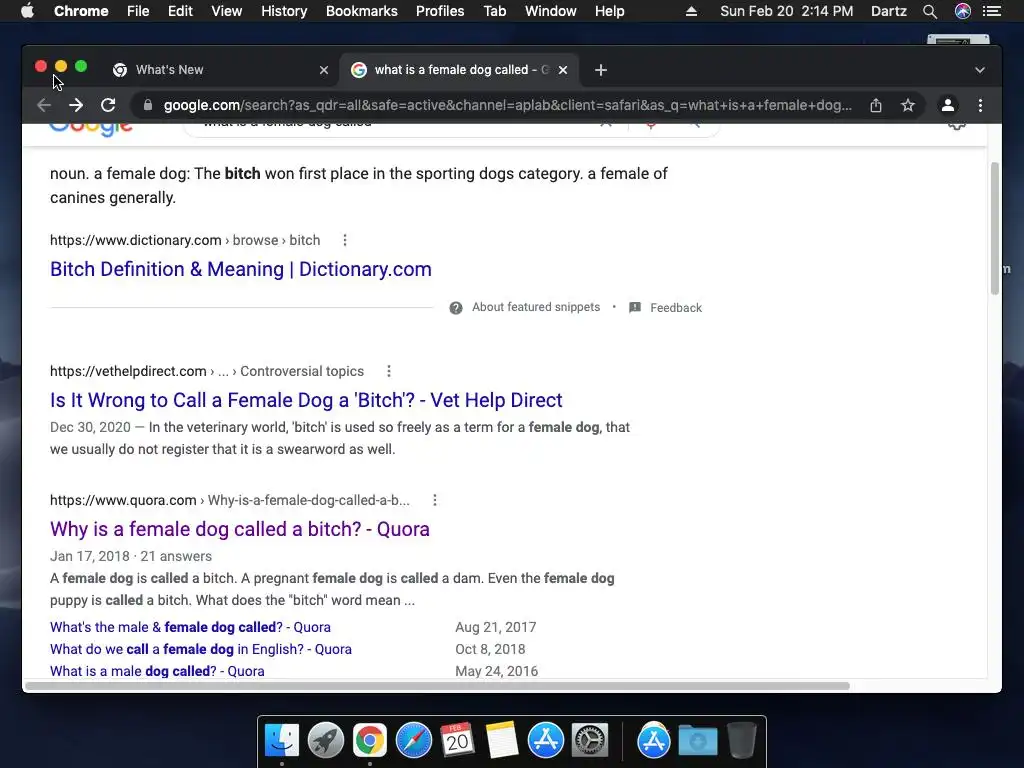Open Finder from the dock
This screenshot has width=1024, height=768.
tap(282, 741)
